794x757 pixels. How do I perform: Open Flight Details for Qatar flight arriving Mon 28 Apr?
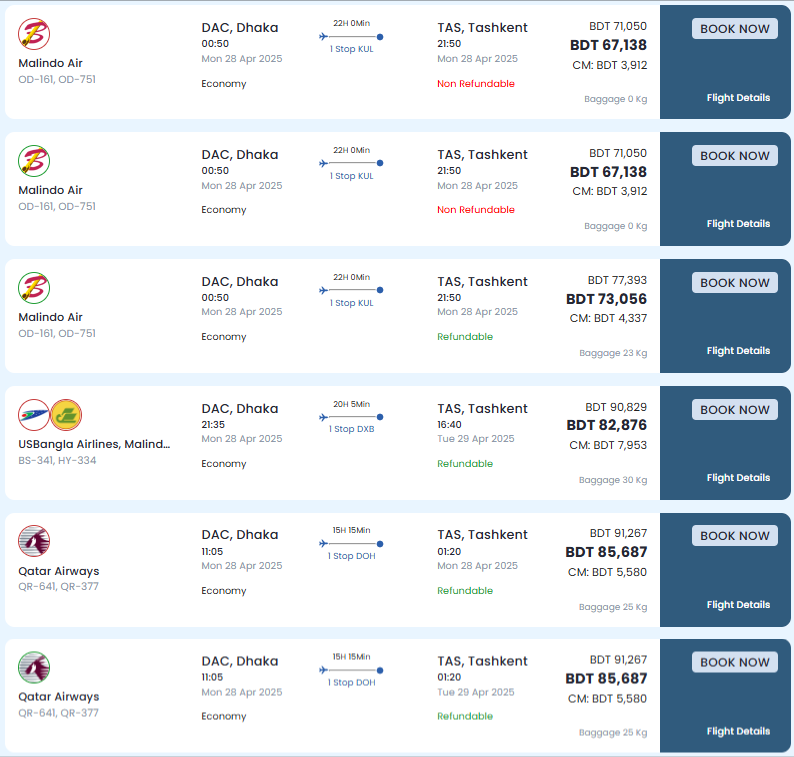point(738,605)
